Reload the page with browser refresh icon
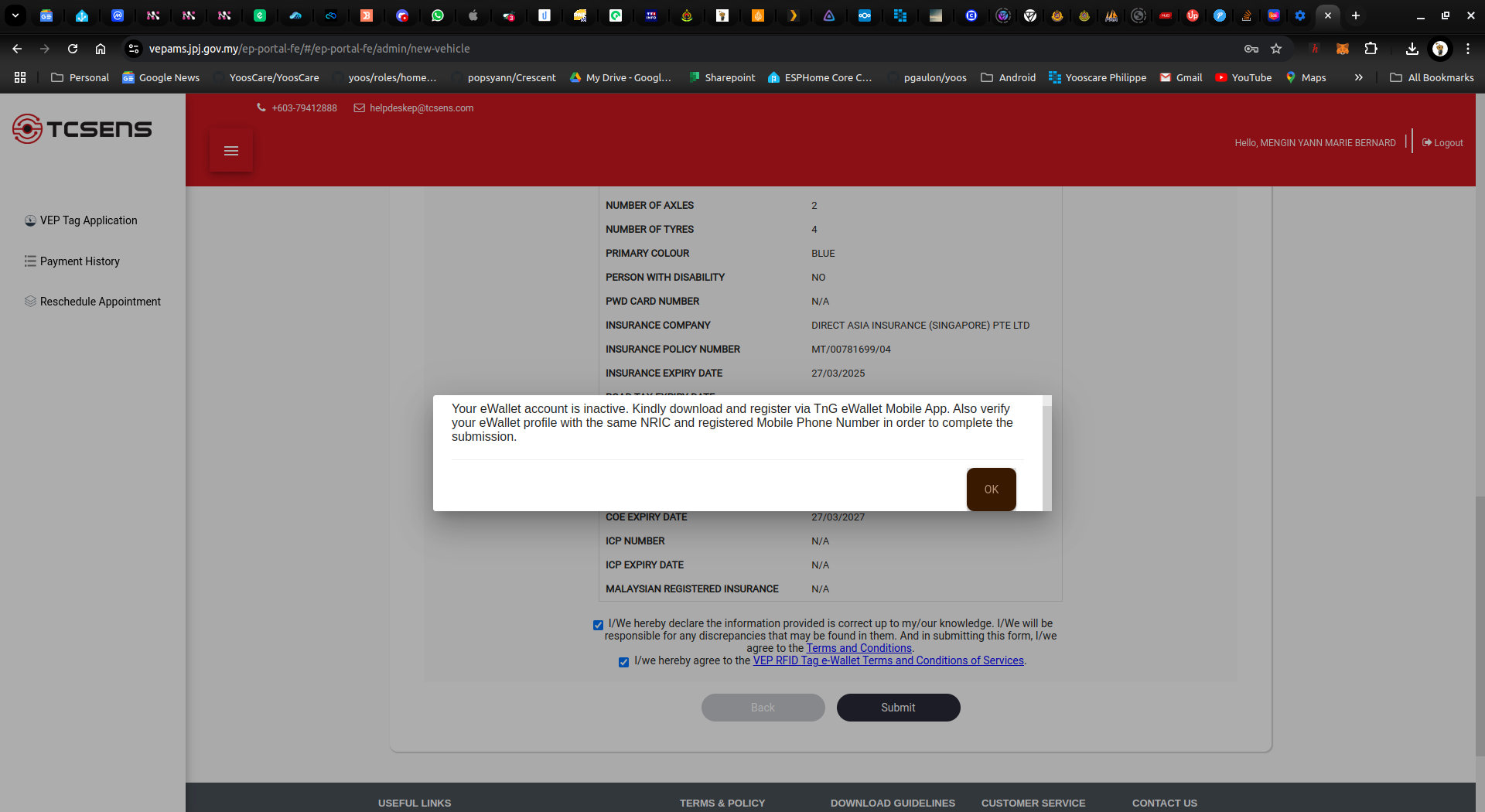1485x812 pixels. (x=73, y=49)
